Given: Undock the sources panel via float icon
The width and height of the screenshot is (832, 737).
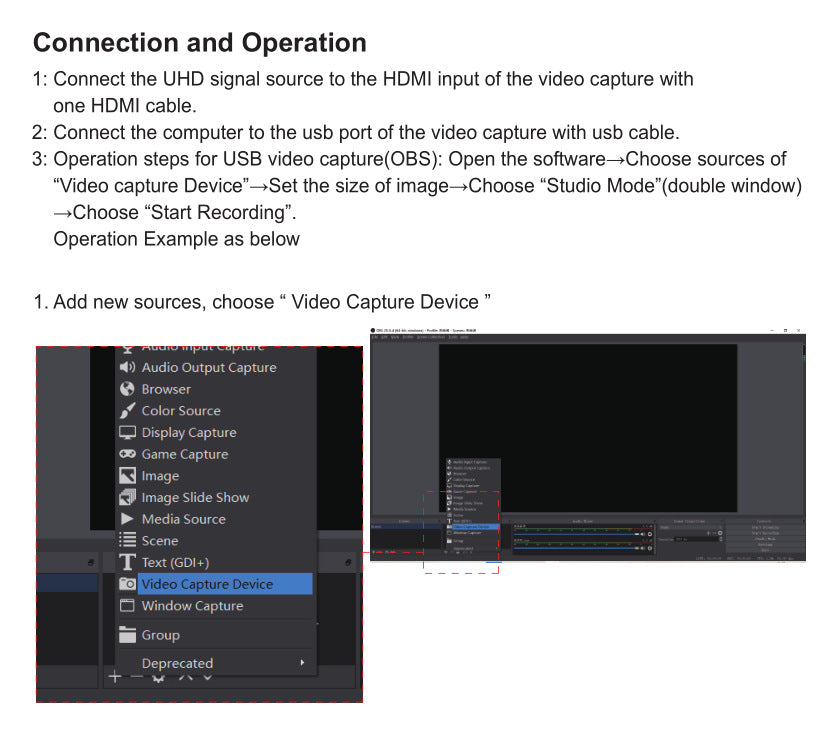Looking at the screenshot, I should 348,562.
